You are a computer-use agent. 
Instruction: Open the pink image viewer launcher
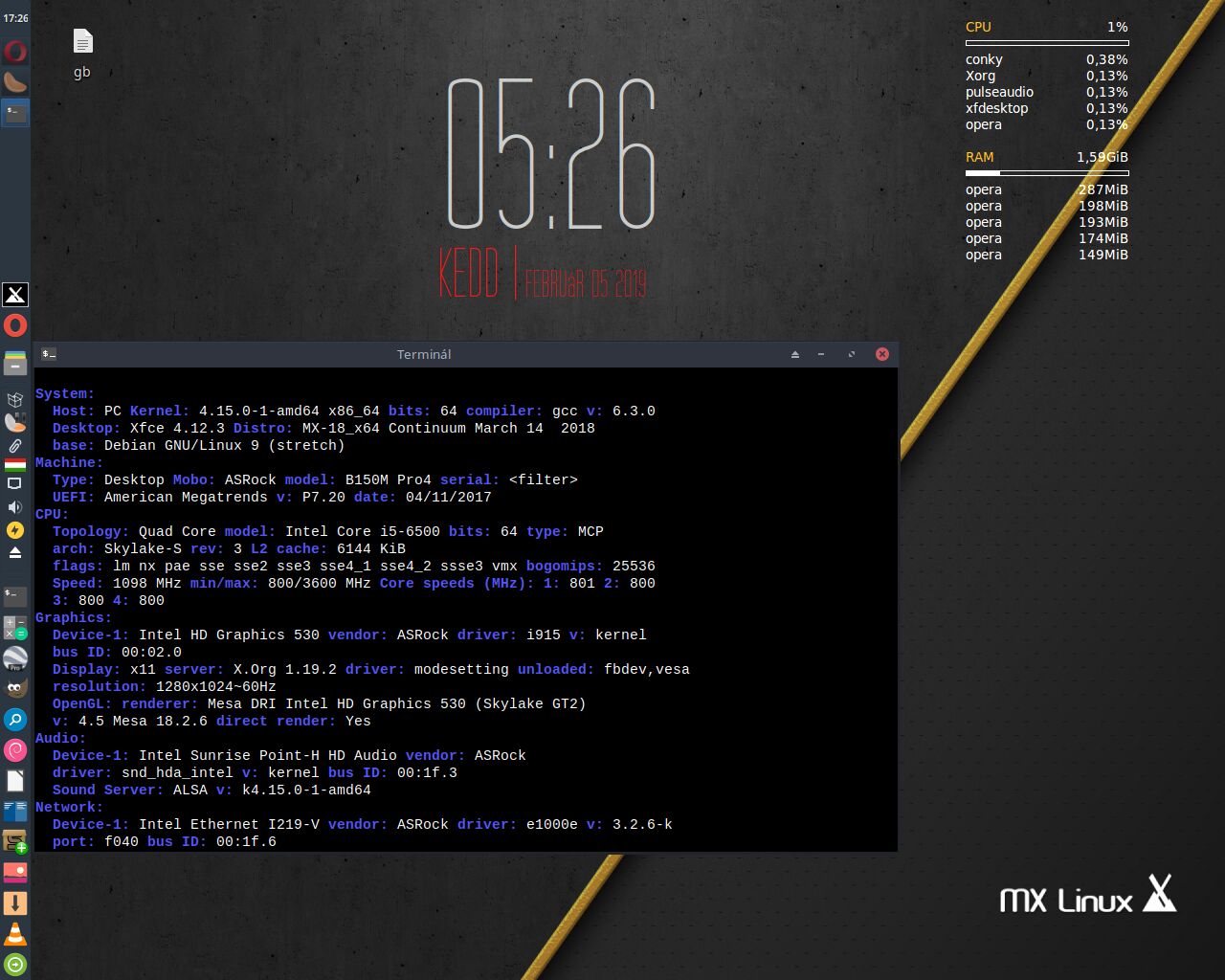(x=15, y=873)
